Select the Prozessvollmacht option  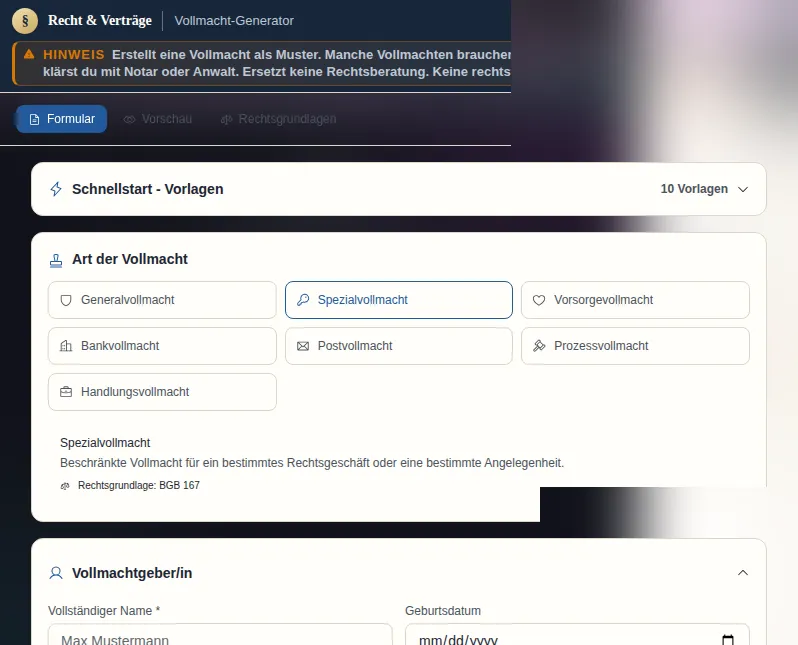[x=635, y=346]
